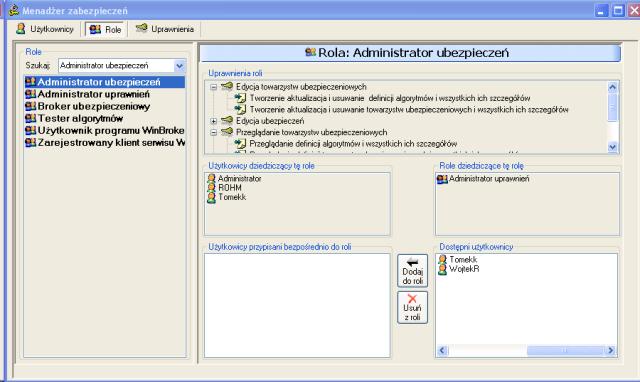Click the Uprawnienia roli vertical scrollbar thumb
The image size is (640, 382).
[612, 107]
